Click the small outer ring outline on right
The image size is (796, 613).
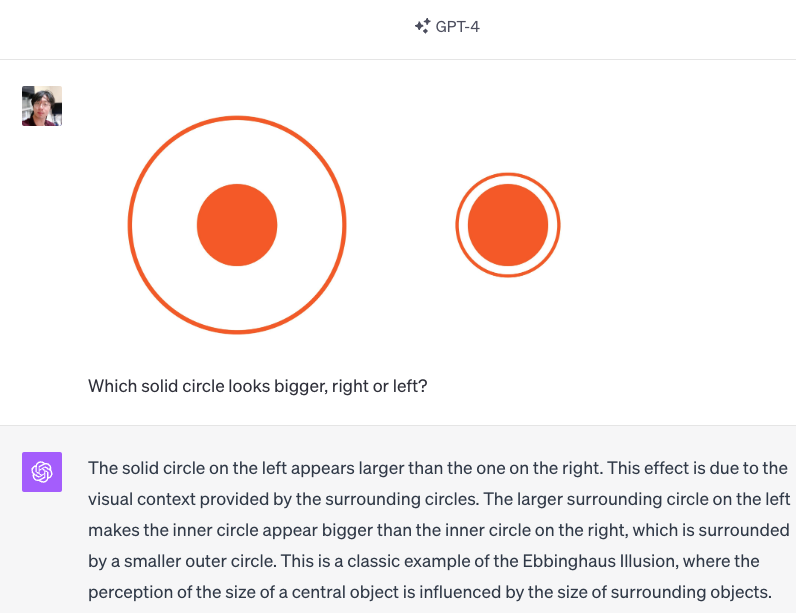(x=457, y=225)
